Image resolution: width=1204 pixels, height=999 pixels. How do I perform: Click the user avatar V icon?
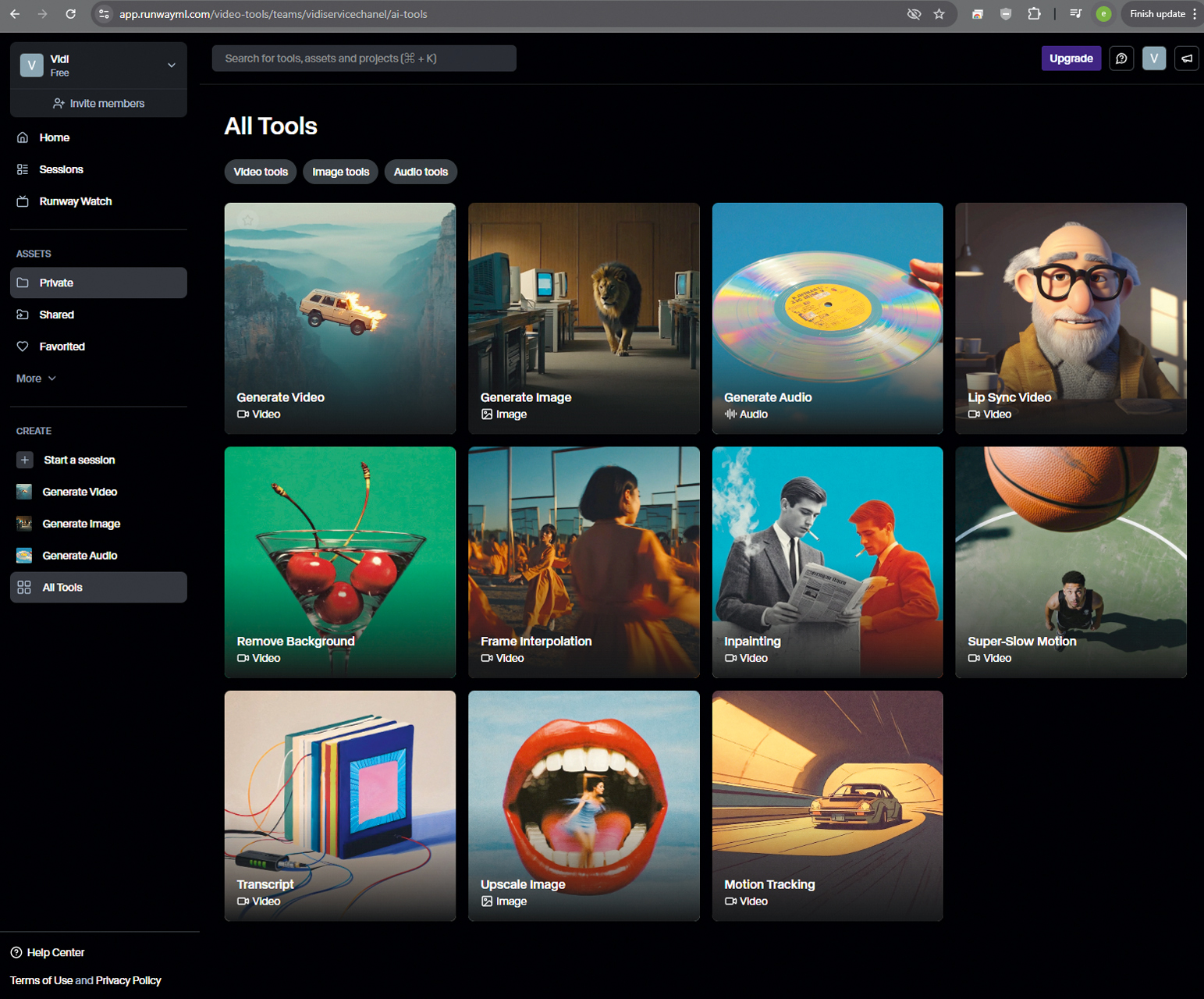(1153, 59)
